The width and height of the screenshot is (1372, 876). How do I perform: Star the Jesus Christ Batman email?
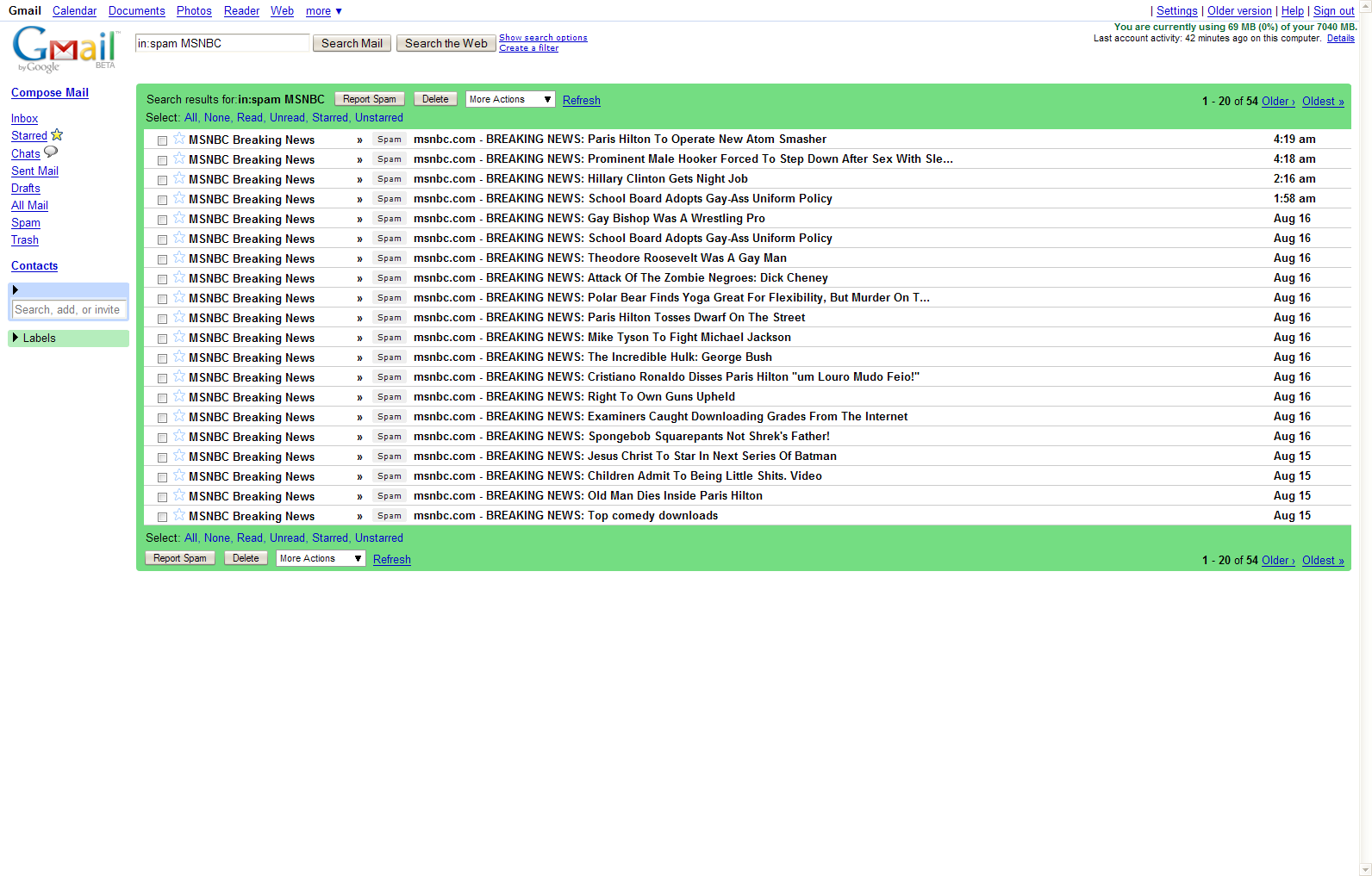click(x=179, y=455)
